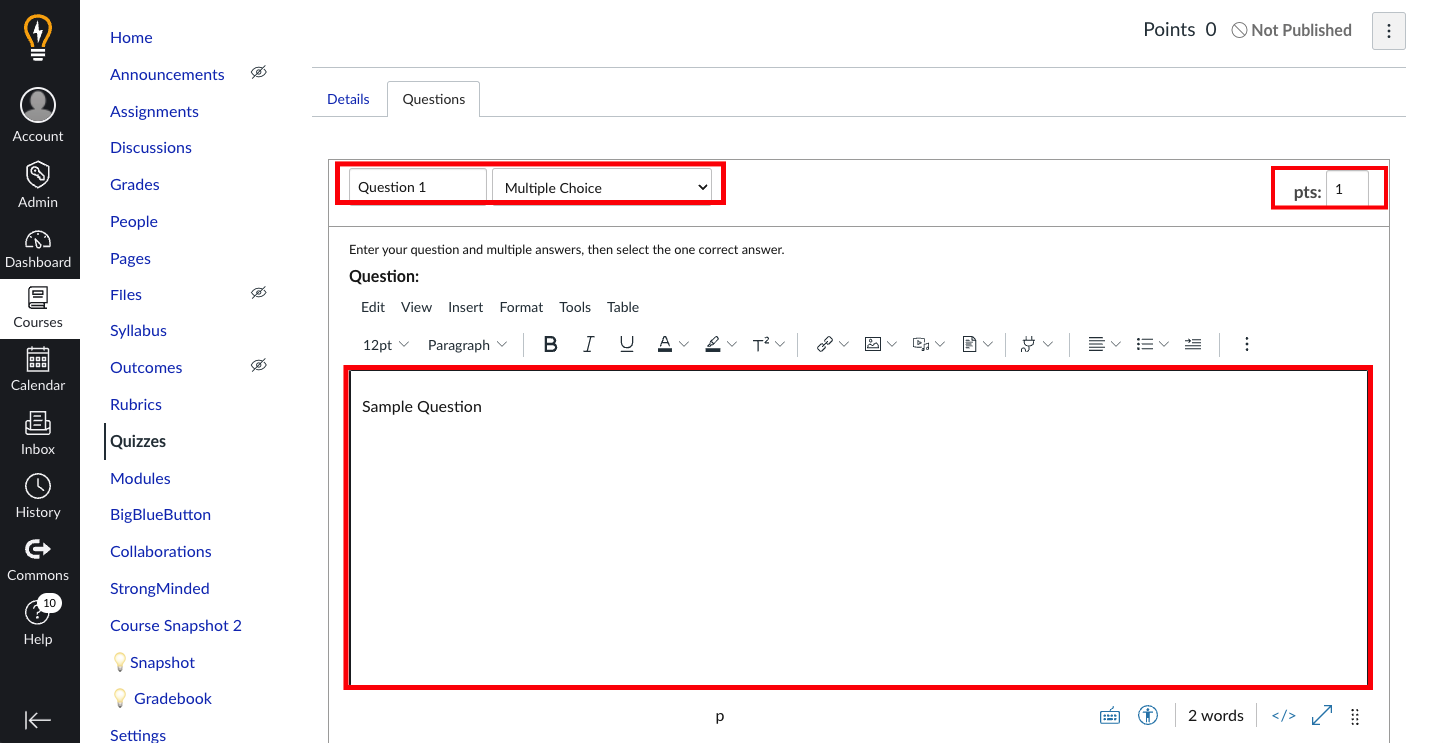Toggle bold formatting in editor toolbar

(550, 344)
